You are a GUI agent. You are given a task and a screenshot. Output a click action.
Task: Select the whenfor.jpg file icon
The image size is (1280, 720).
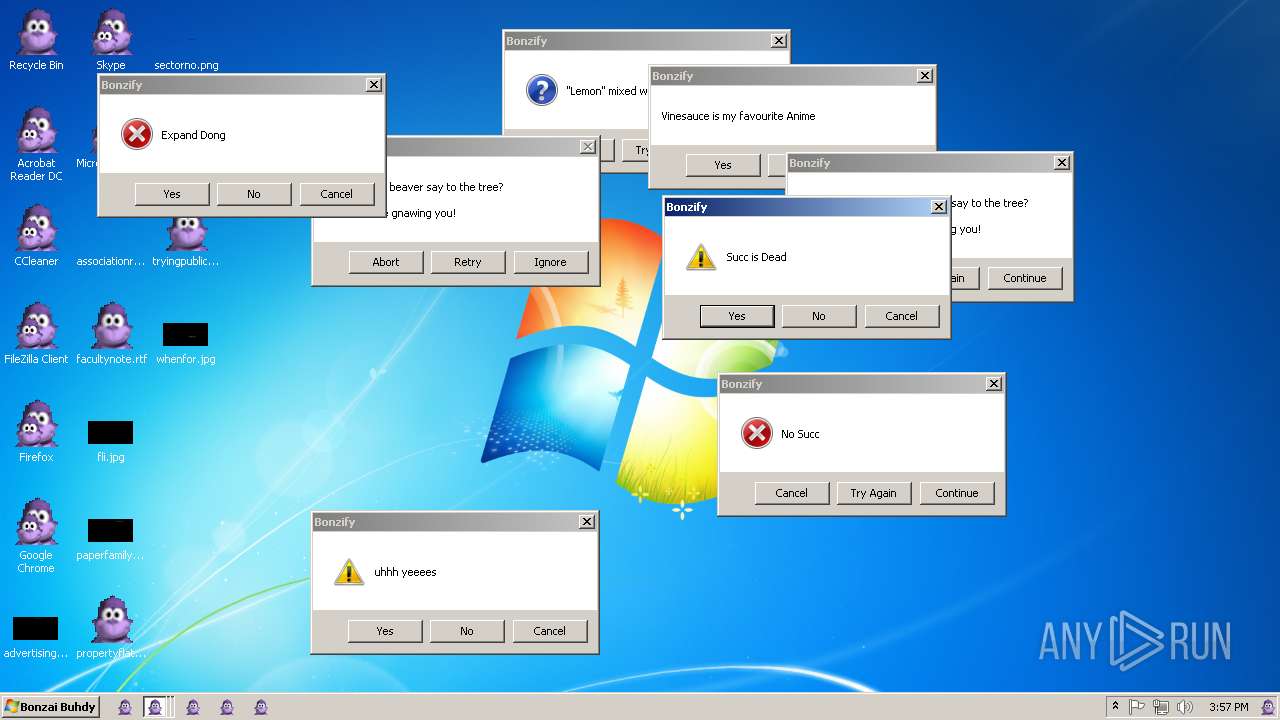click(185, 342)
